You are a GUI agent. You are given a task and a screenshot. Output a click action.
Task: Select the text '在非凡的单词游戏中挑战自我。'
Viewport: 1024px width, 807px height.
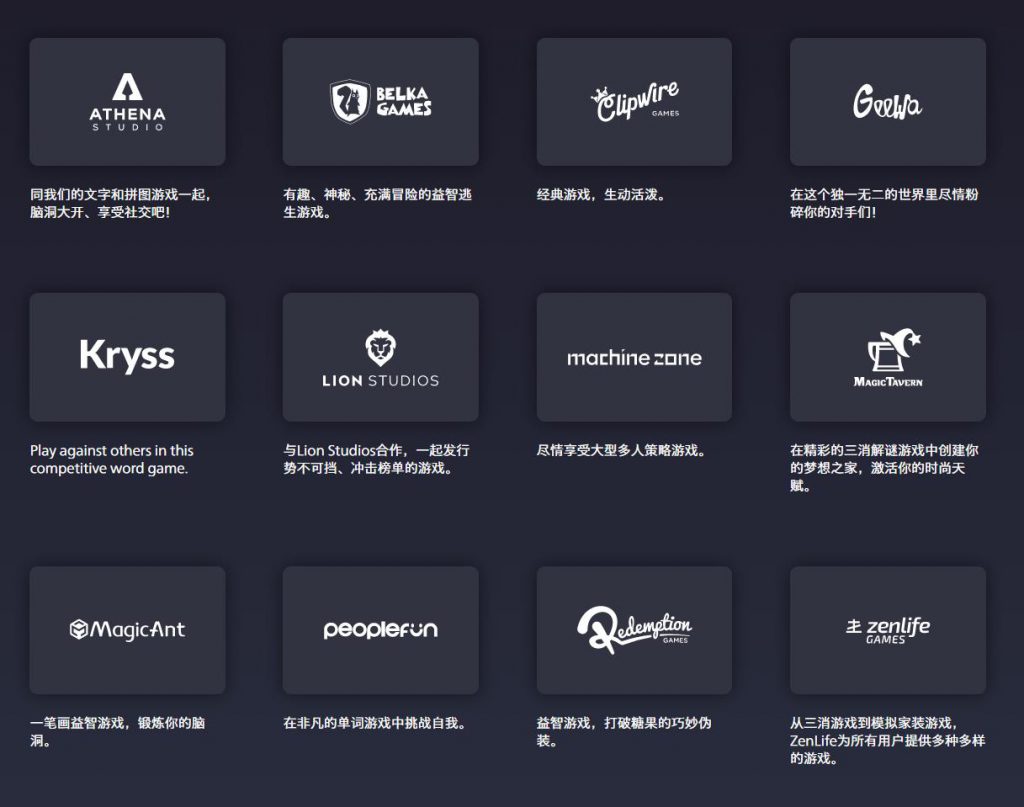(374, 723)
